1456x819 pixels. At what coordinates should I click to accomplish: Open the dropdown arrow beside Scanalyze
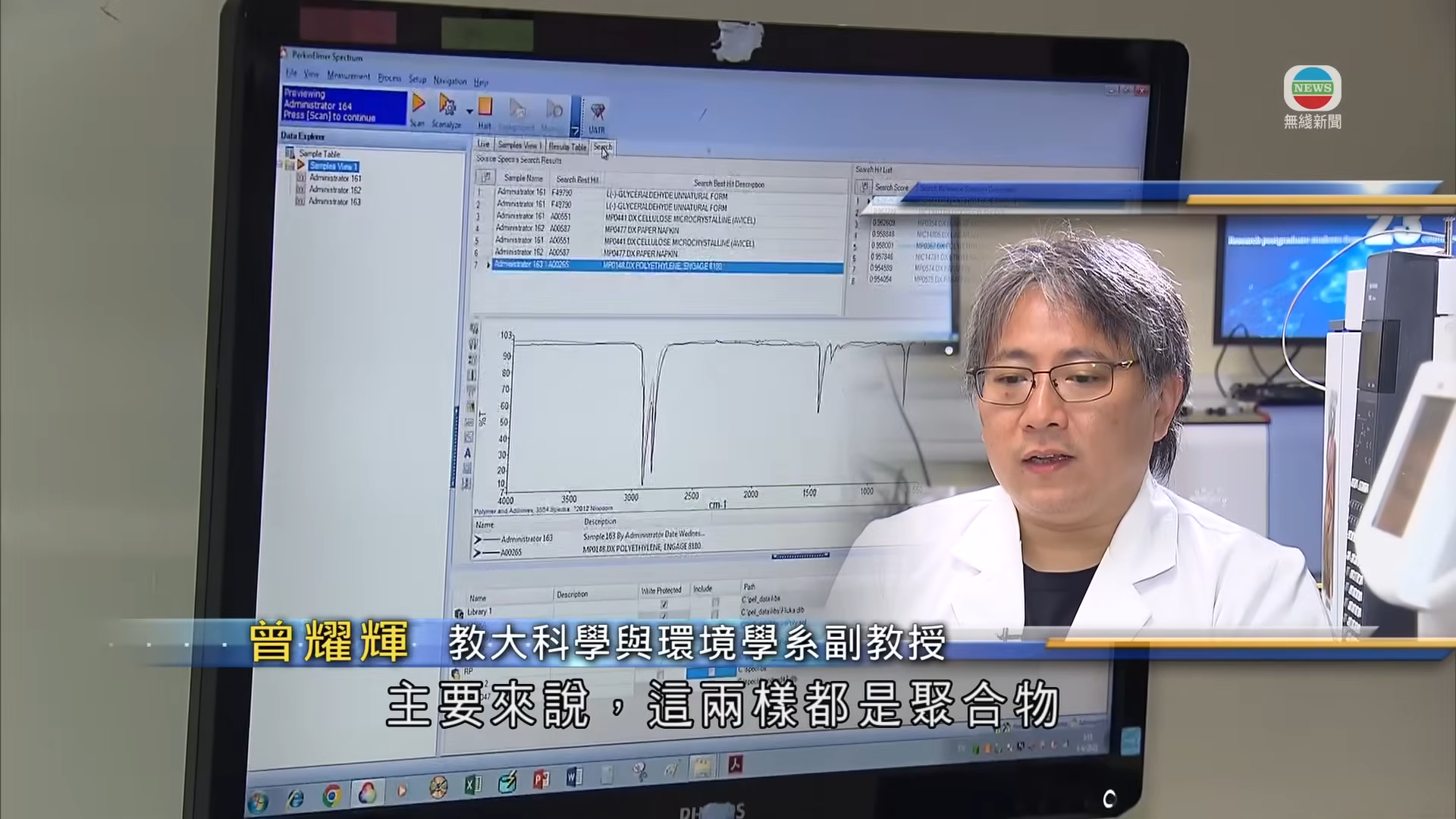469,111
